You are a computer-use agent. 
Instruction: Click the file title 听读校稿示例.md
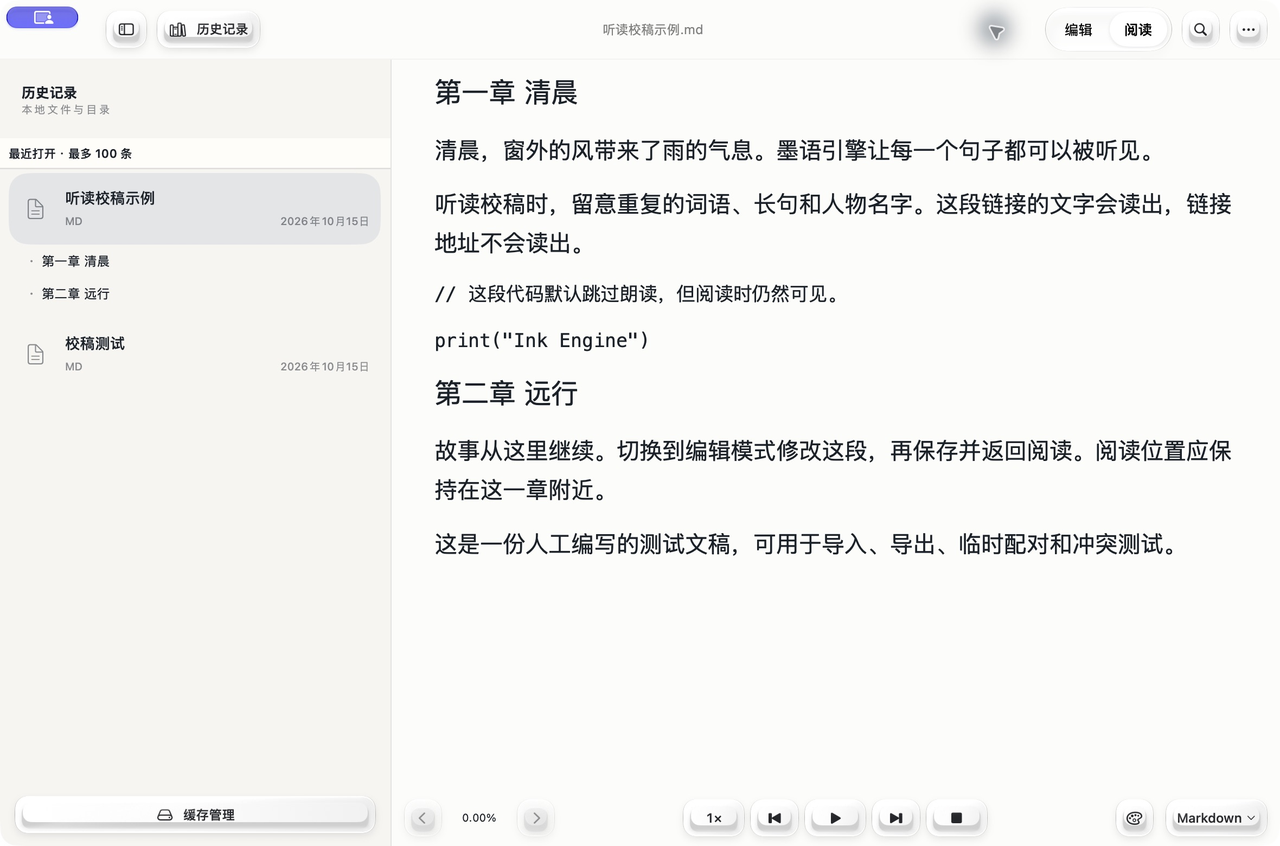click(653, 30)
